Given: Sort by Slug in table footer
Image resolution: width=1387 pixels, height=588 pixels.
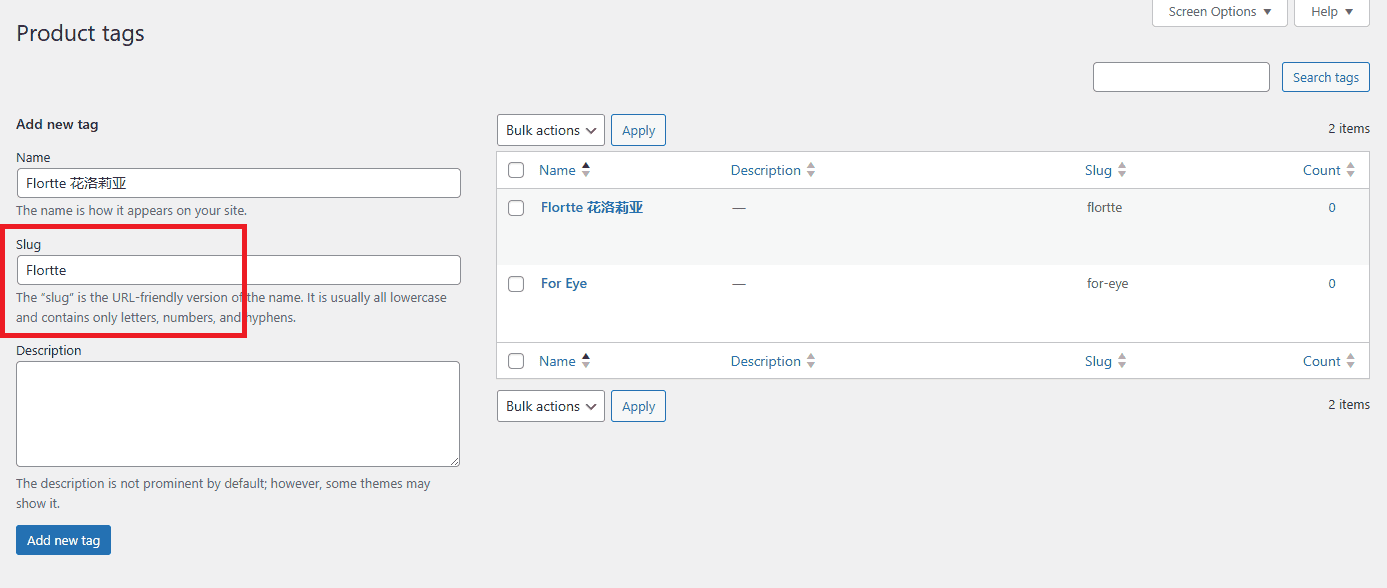Looking at the screenshot, I should pos(1106,361).
